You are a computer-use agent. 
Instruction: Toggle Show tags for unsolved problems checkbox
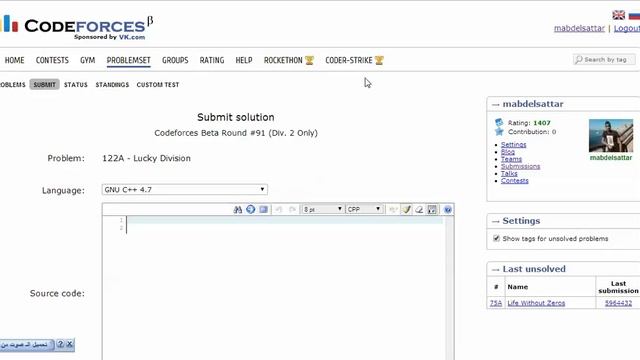(496, 238)
